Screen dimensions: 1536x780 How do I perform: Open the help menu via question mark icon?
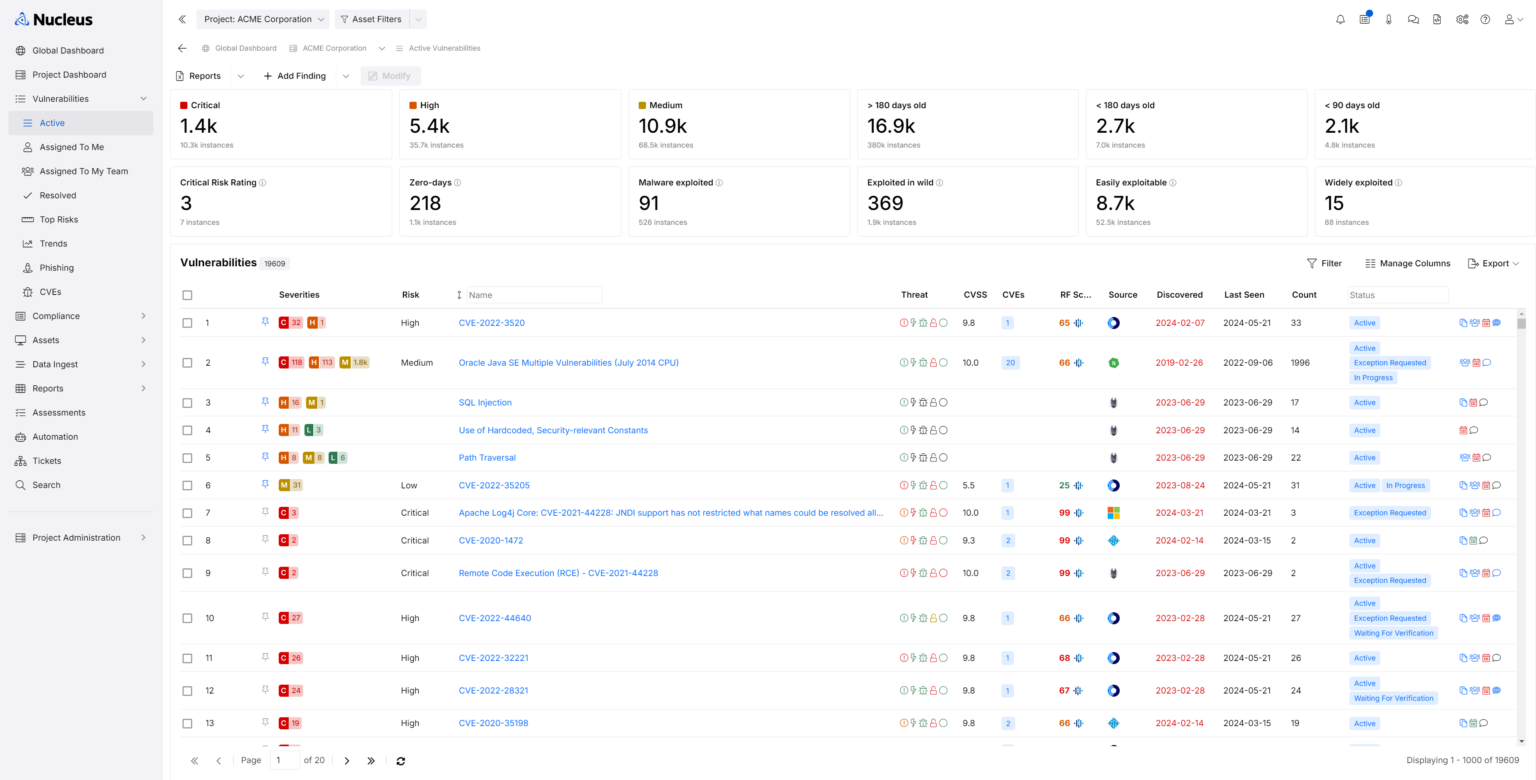1486,18
